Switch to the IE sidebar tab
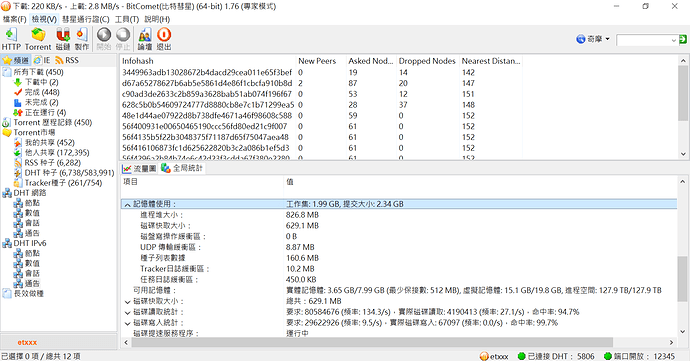 [42, 60]
